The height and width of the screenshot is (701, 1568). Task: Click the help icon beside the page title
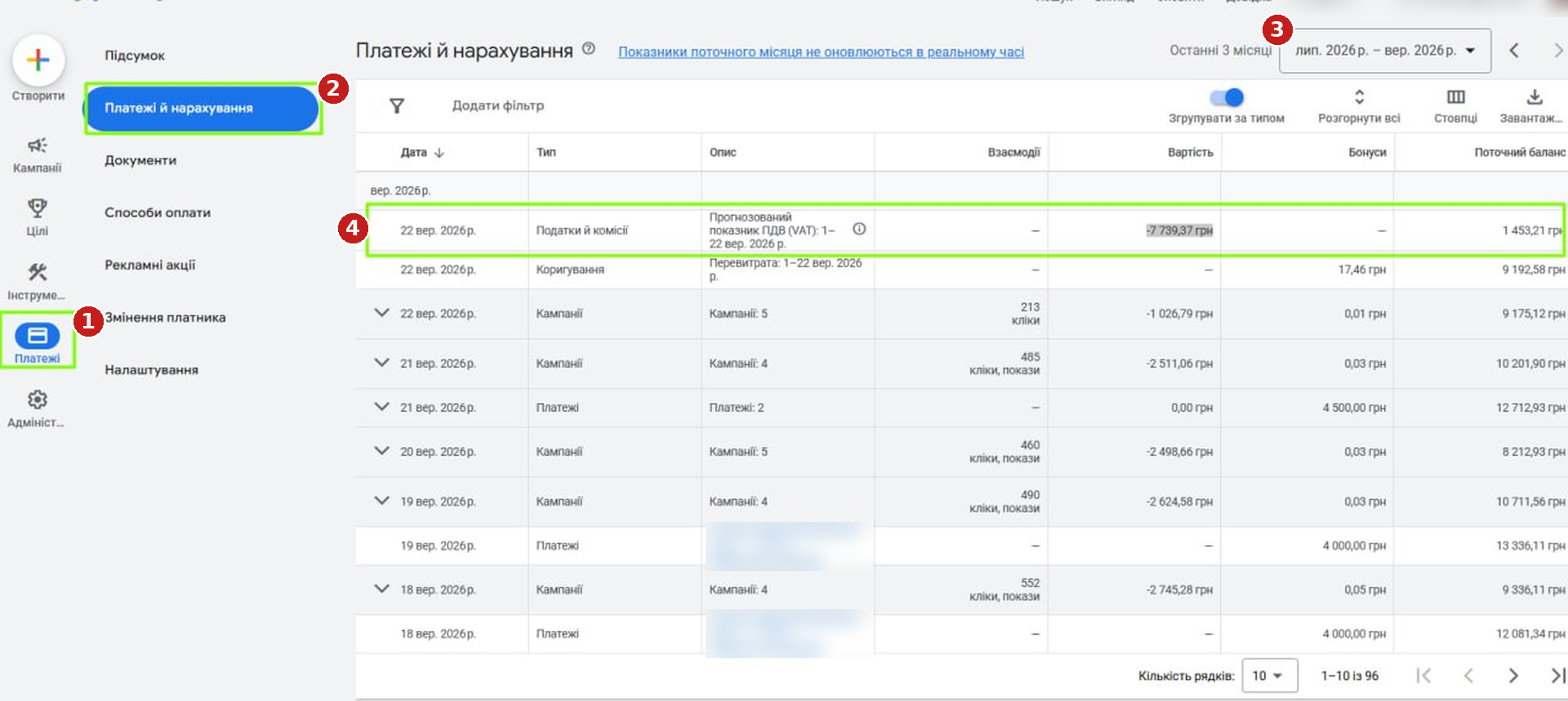tap(588, 49)
